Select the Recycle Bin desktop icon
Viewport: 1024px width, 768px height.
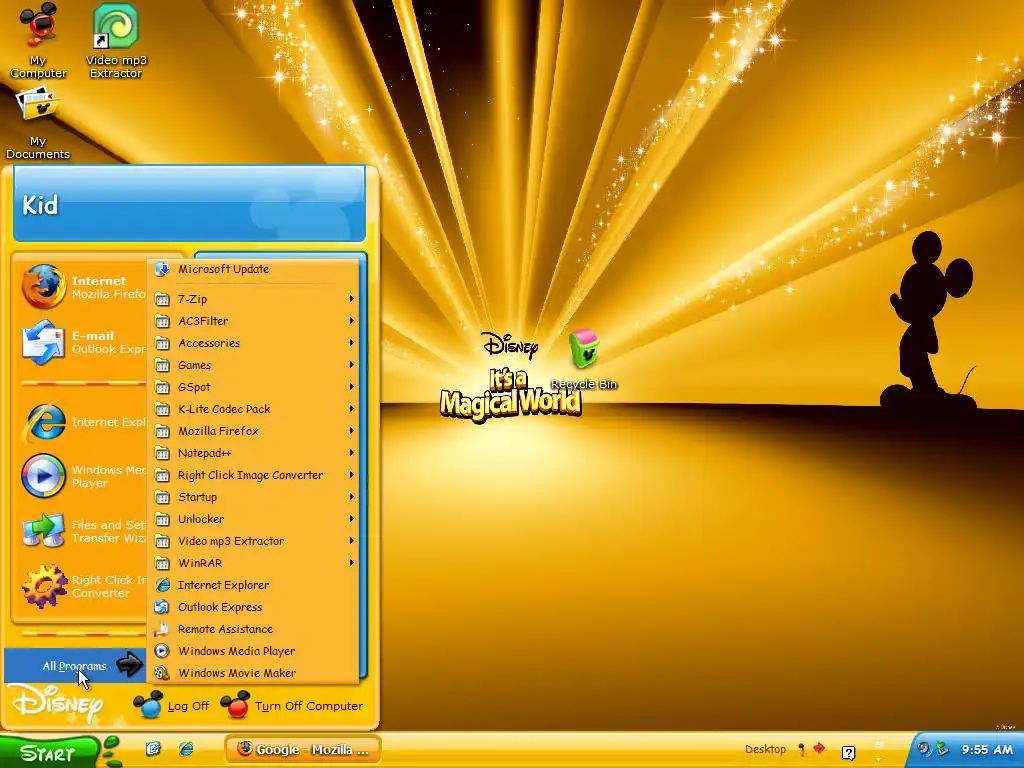point(583,349)
